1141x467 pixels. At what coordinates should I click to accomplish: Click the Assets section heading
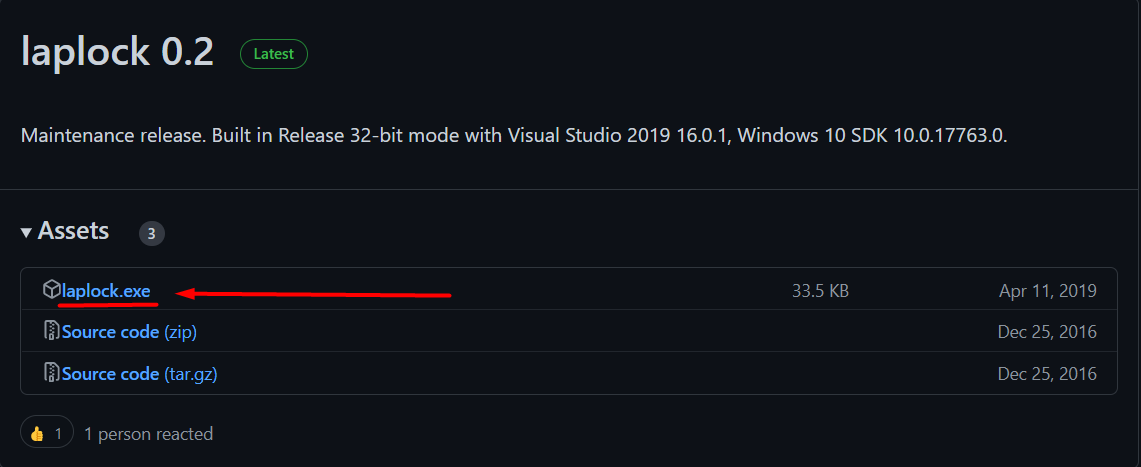point(73,231)
